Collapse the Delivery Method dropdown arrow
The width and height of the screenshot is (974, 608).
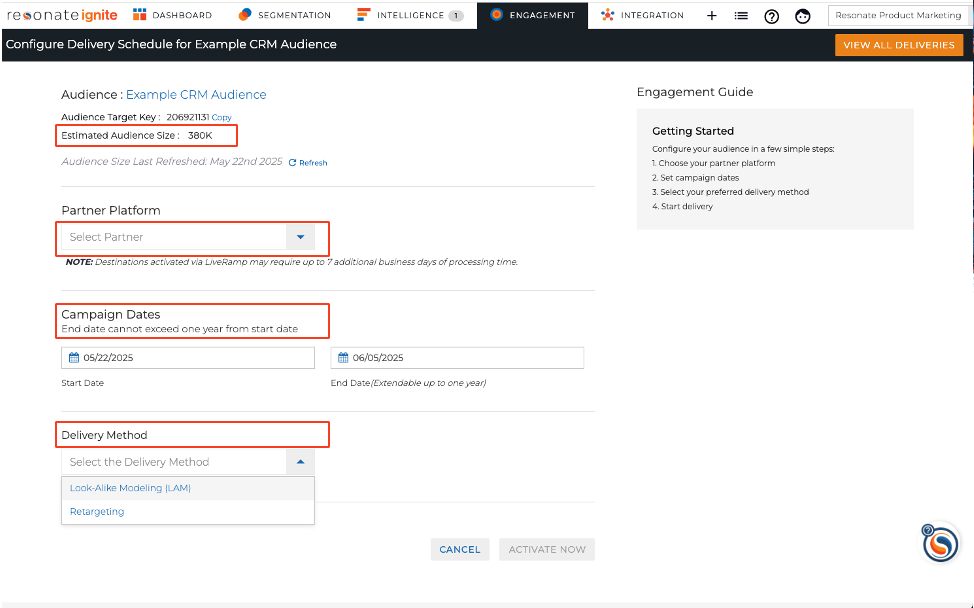[x=300, y=461]
